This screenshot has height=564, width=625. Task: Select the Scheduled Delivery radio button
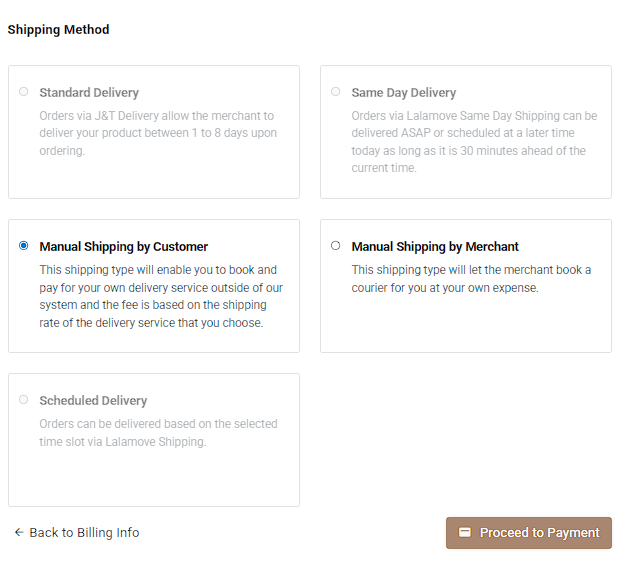24,400
